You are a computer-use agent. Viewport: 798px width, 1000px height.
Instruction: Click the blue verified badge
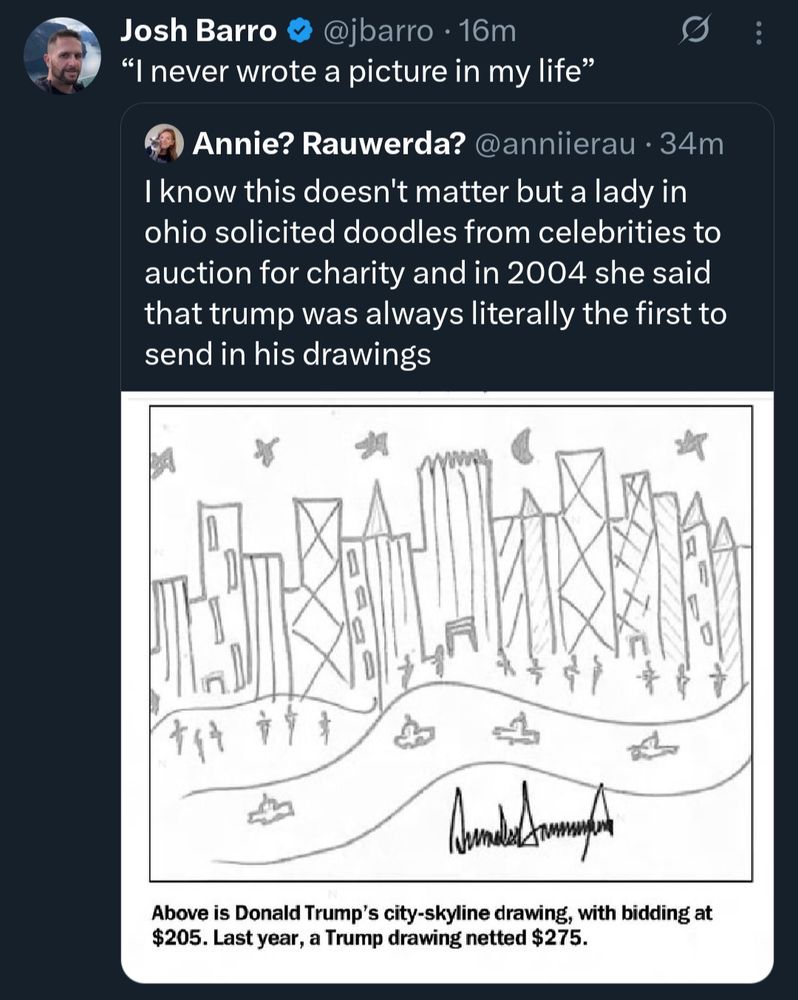coord(300,31)
